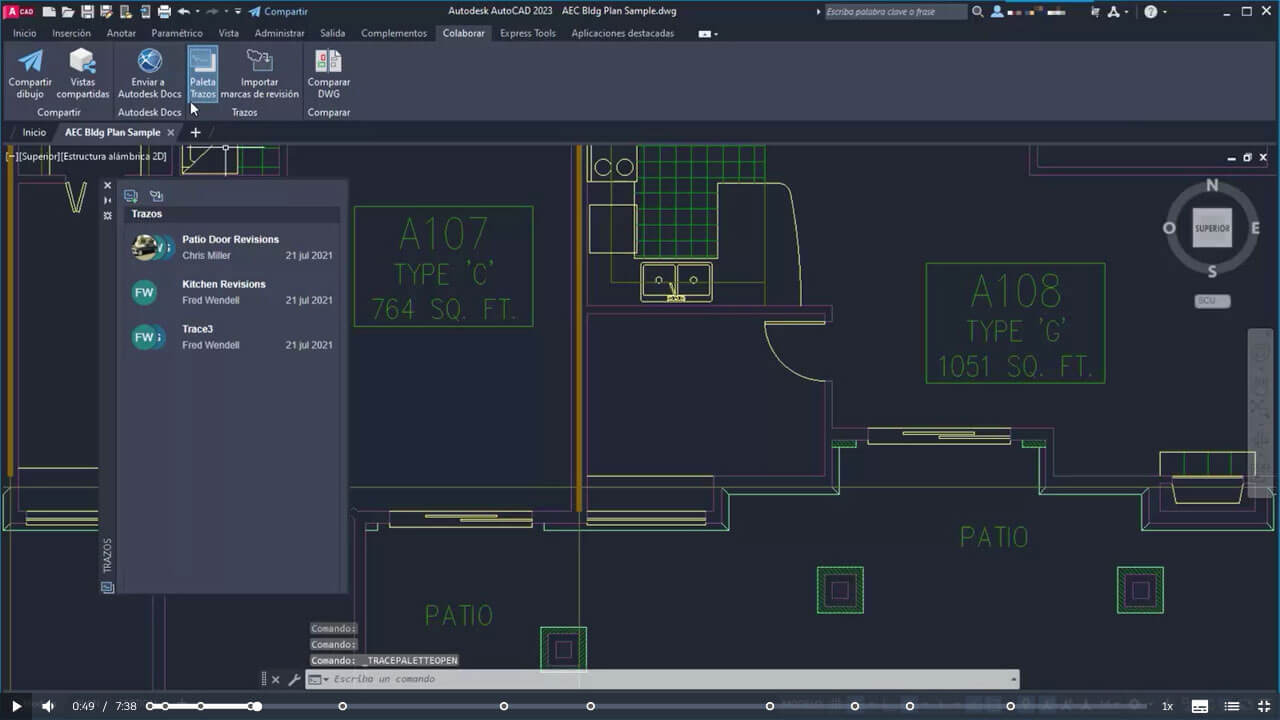Open the Autodesk connect dropdown icon
This screenshot has width=1280, height=720.
point(1118,11)
